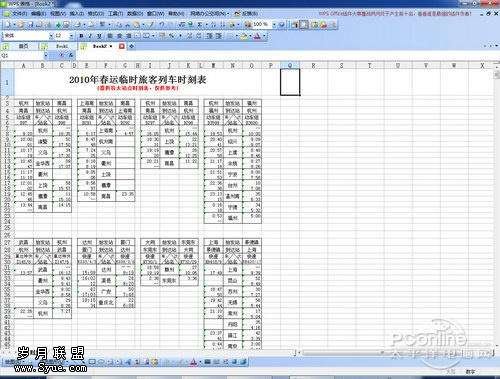Center align the cell text

119,36
